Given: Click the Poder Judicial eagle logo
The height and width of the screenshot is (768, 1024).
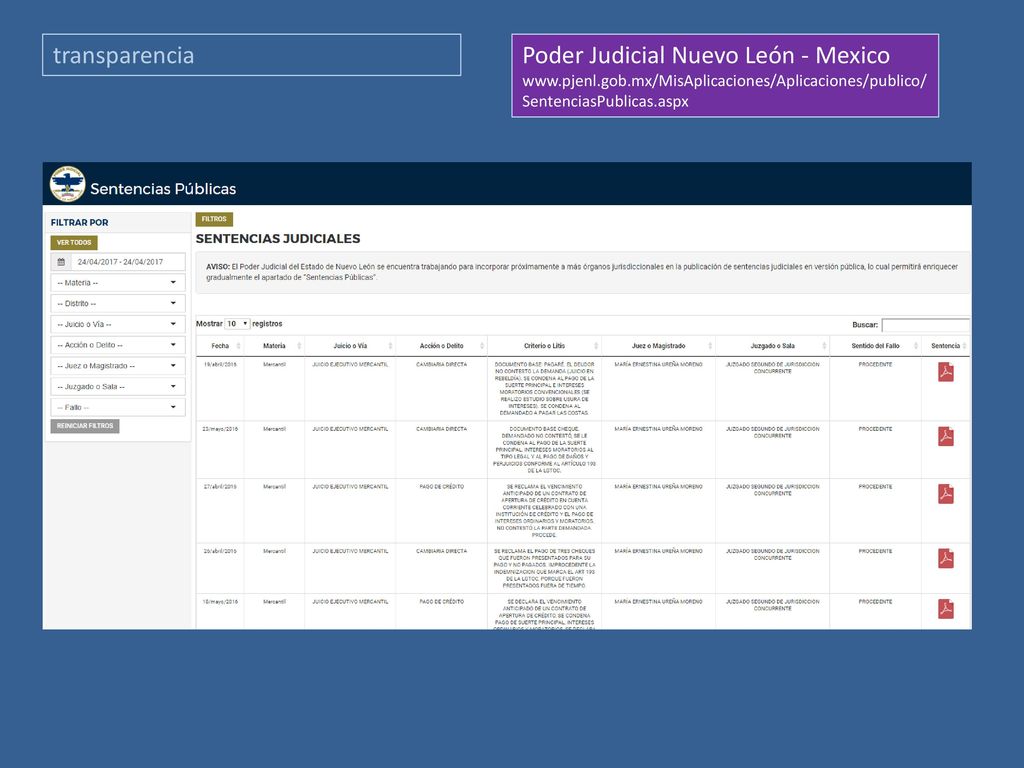Looking at the screenshot, I should [x=67, y=184].
